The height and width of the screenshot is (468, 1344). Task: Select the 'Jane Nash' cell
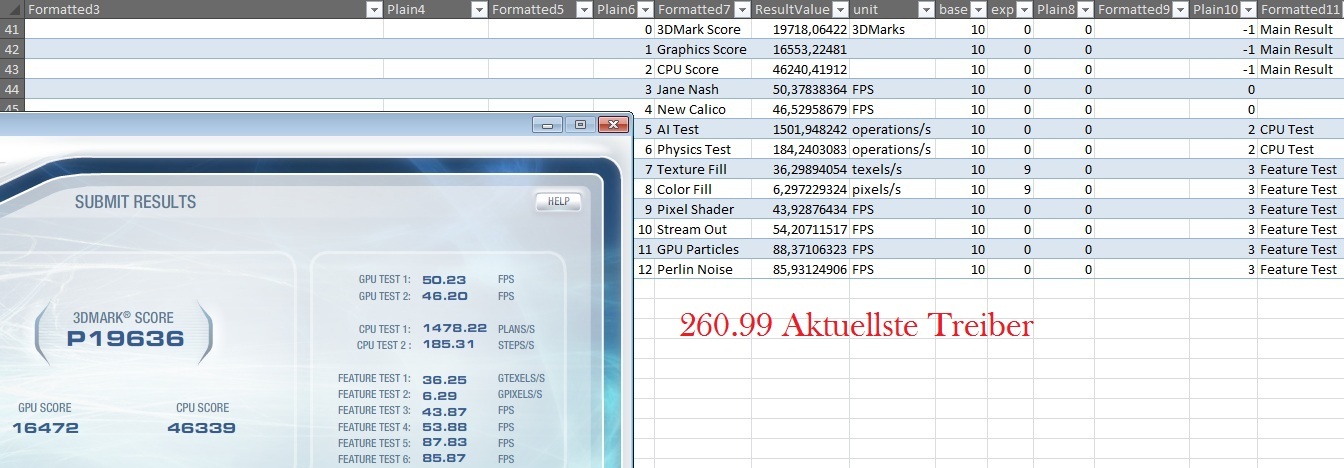click(703, 90)
